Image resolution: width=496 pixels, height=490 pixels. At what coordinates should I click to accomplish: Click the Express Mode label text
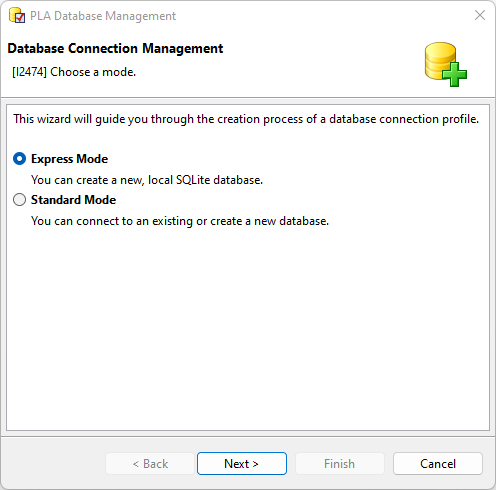(x=69, y=159)
